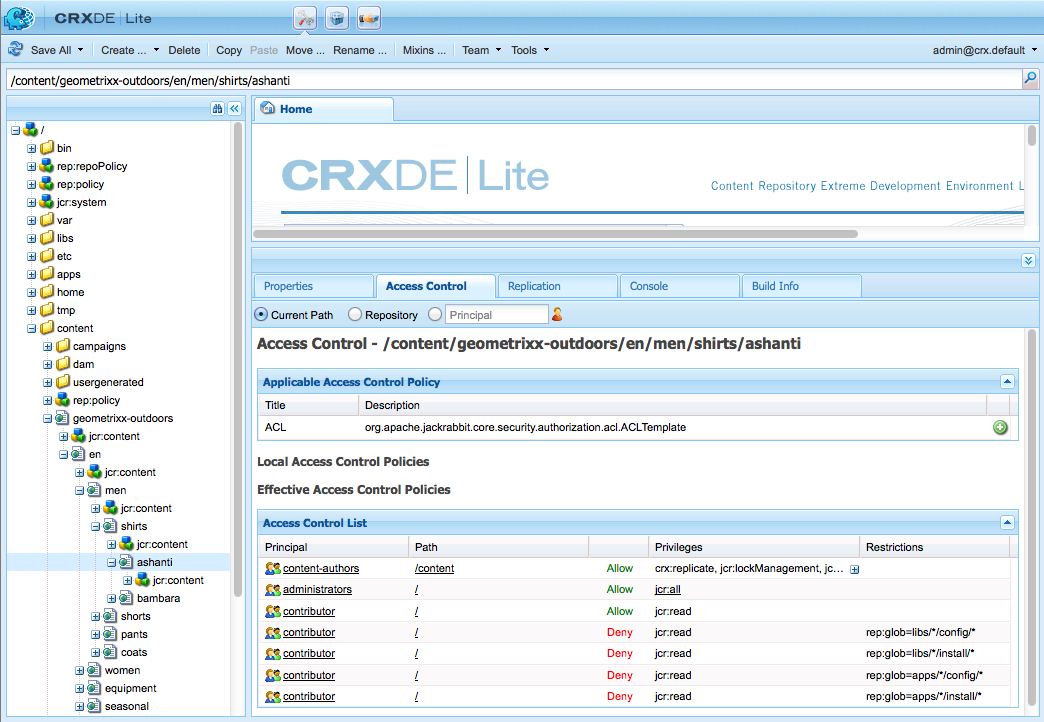Click the search icon beside the path field
Screen dimensions: 1044x722
pyautogui.click(x=1030, y=79)
